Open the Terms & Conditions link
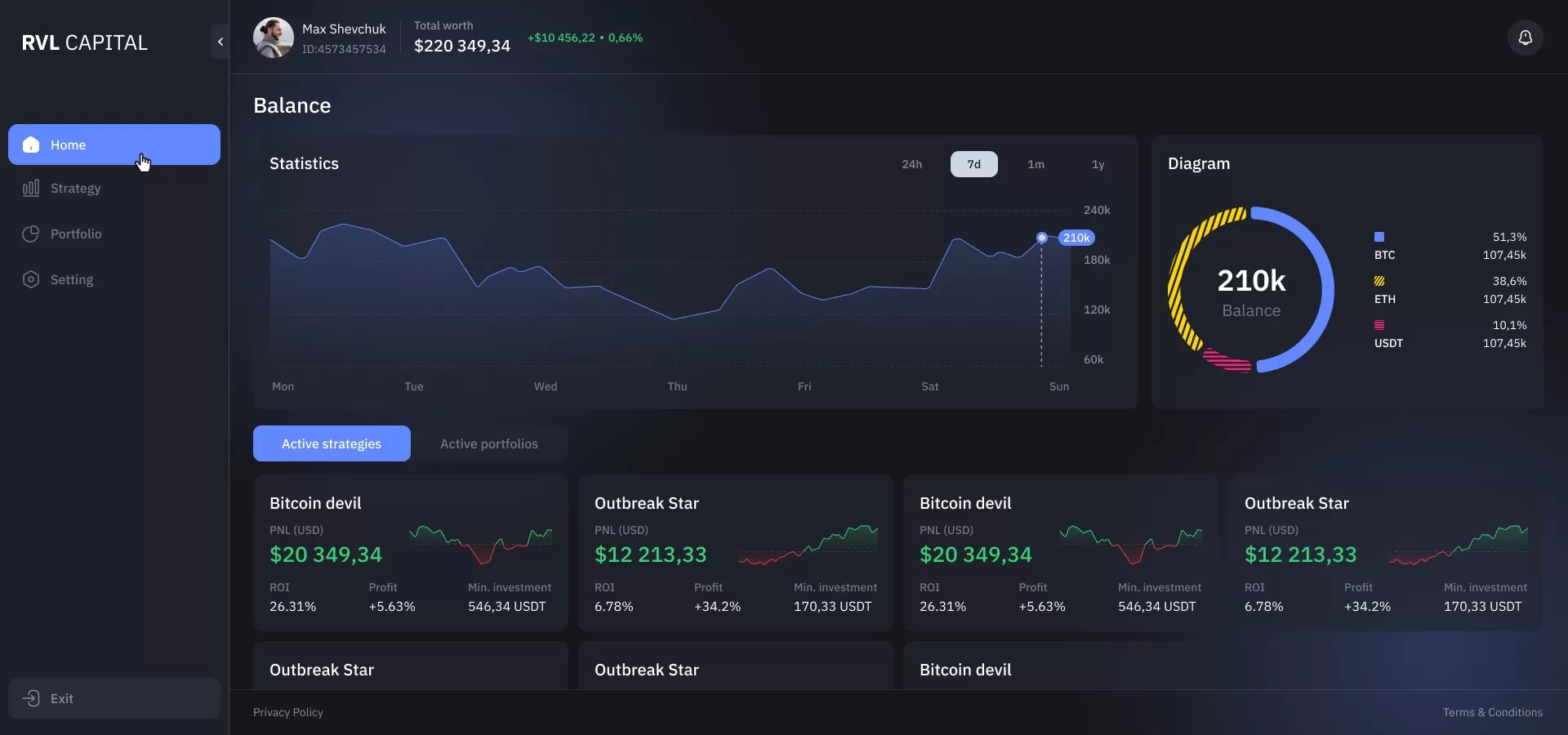1568x735 pixels. 1492,712
